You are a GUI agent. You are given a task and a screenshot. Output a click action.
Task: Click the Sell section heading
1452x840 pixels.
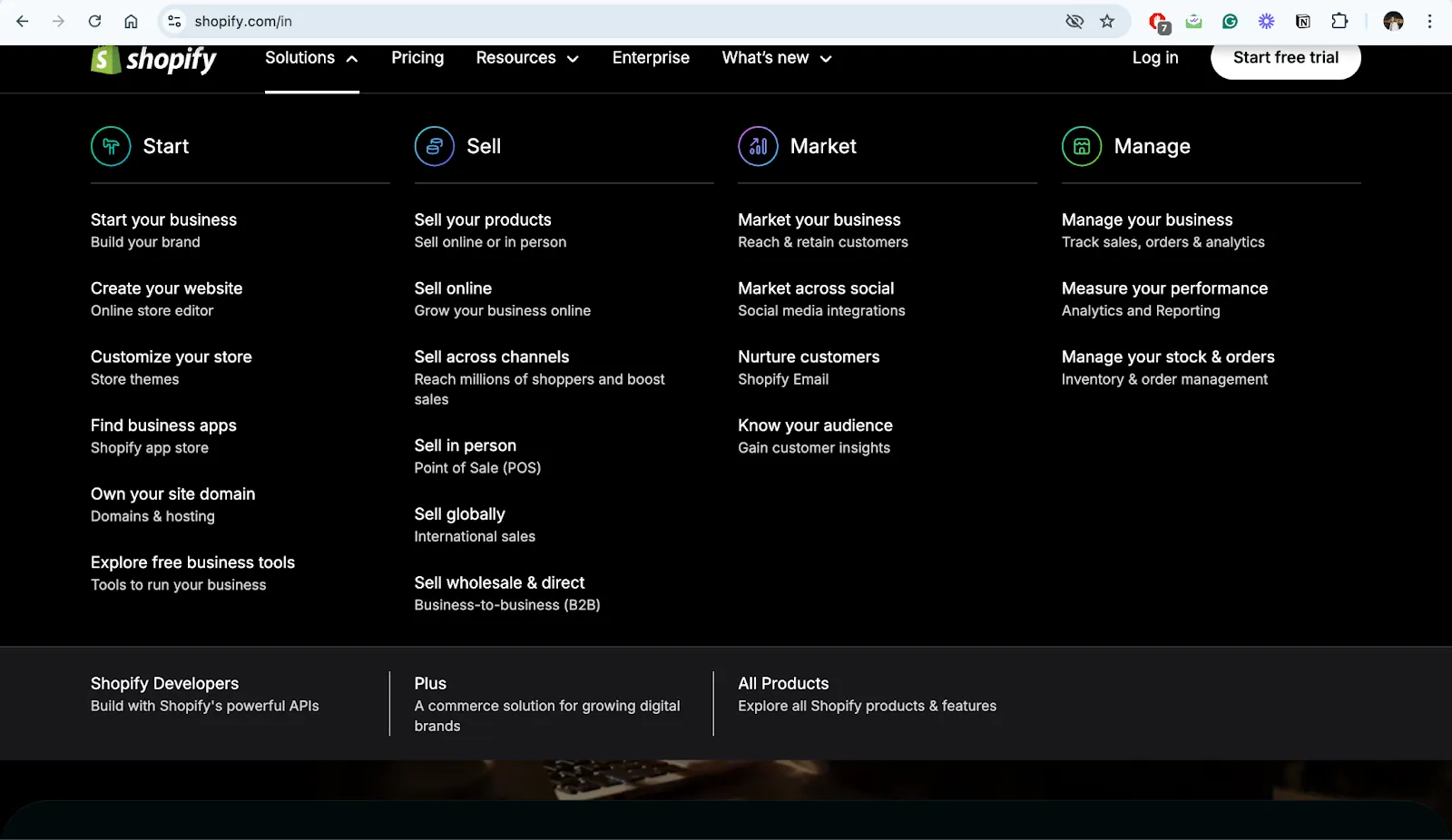coord(484,146)
